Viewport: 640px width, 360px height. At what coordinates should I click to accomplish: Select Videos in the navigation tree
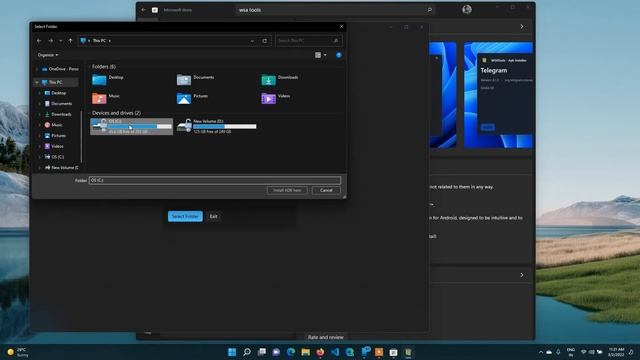54,146
